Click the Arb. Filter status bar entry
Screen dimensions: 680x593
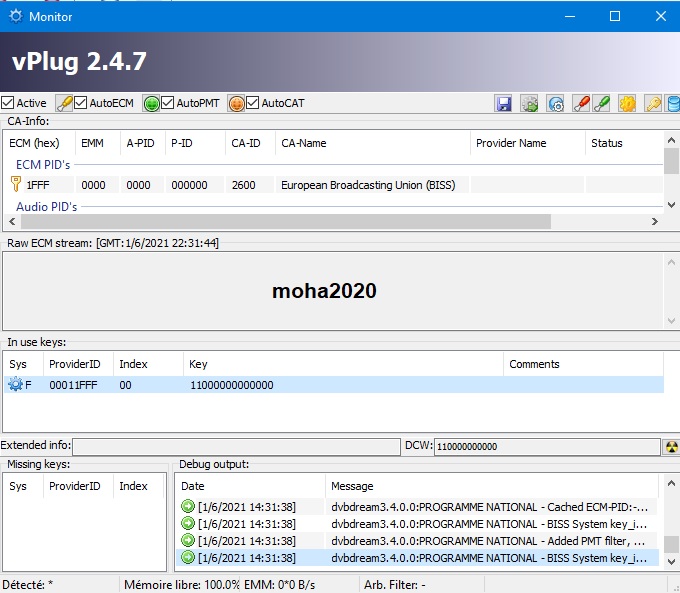[x=395, y=585]
